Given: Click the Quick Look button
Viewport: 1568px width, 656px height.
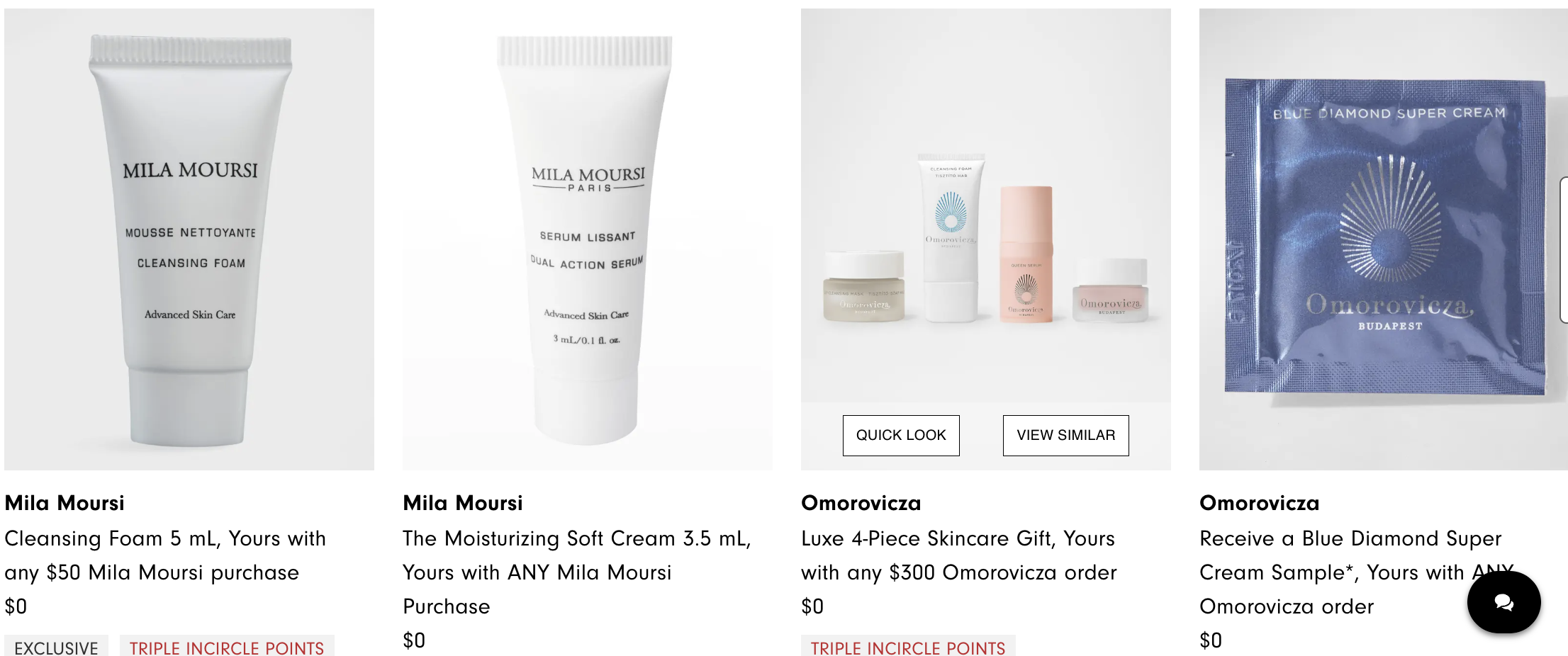Looking at the screenshot, I should point(901,435).
